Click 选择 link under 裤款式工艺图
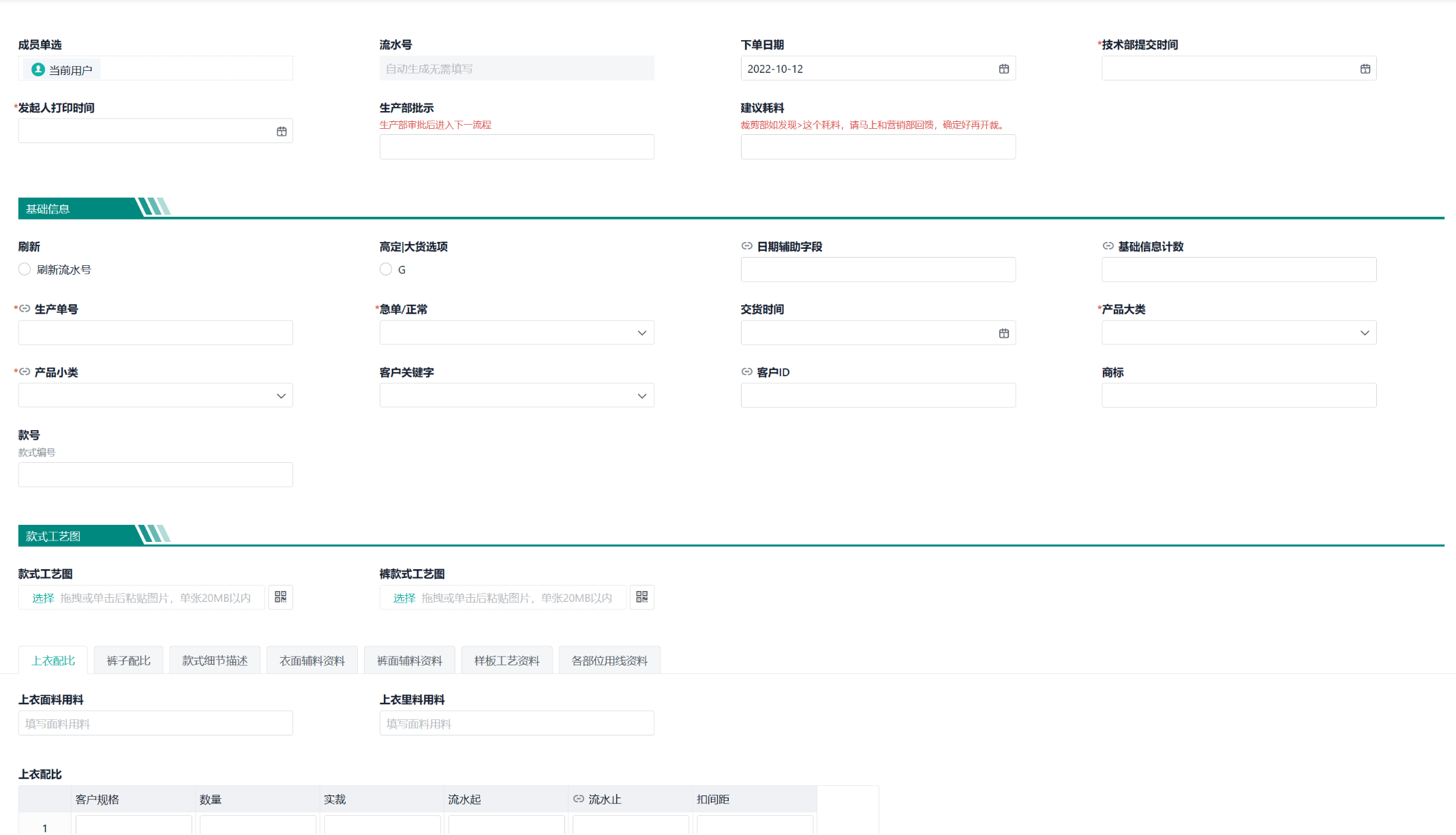The height and width of the screenshot is (835, 1456). coord(404,598)
